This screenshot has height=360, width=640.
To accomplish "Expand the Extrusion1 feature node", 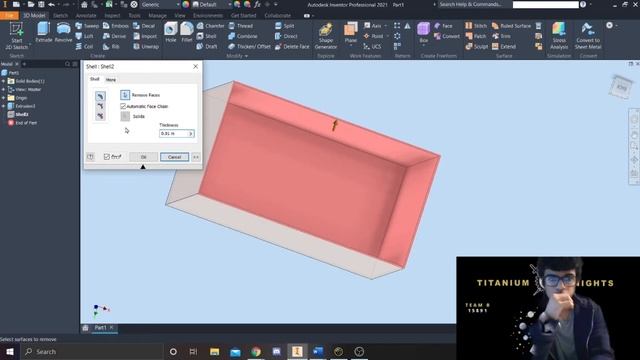I will click(x=4, y=106).
